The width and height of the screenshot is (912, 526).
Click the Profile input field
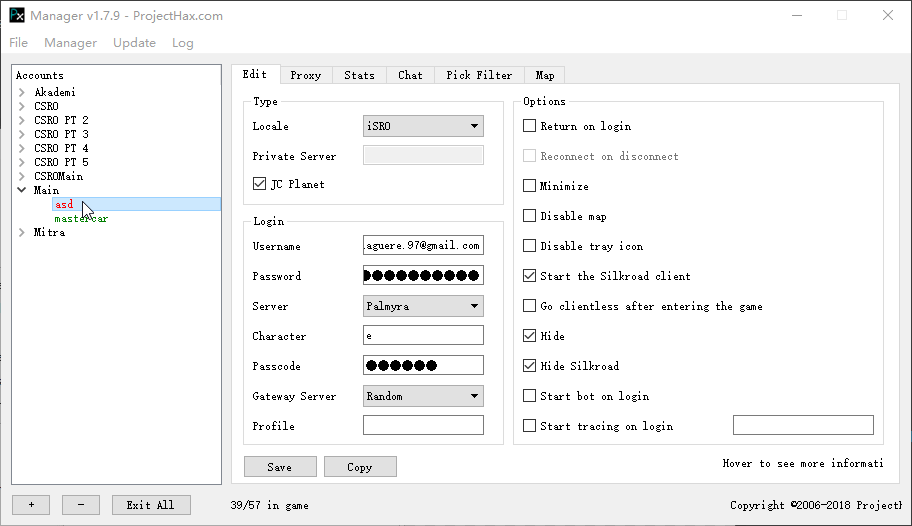coord(423,426)
